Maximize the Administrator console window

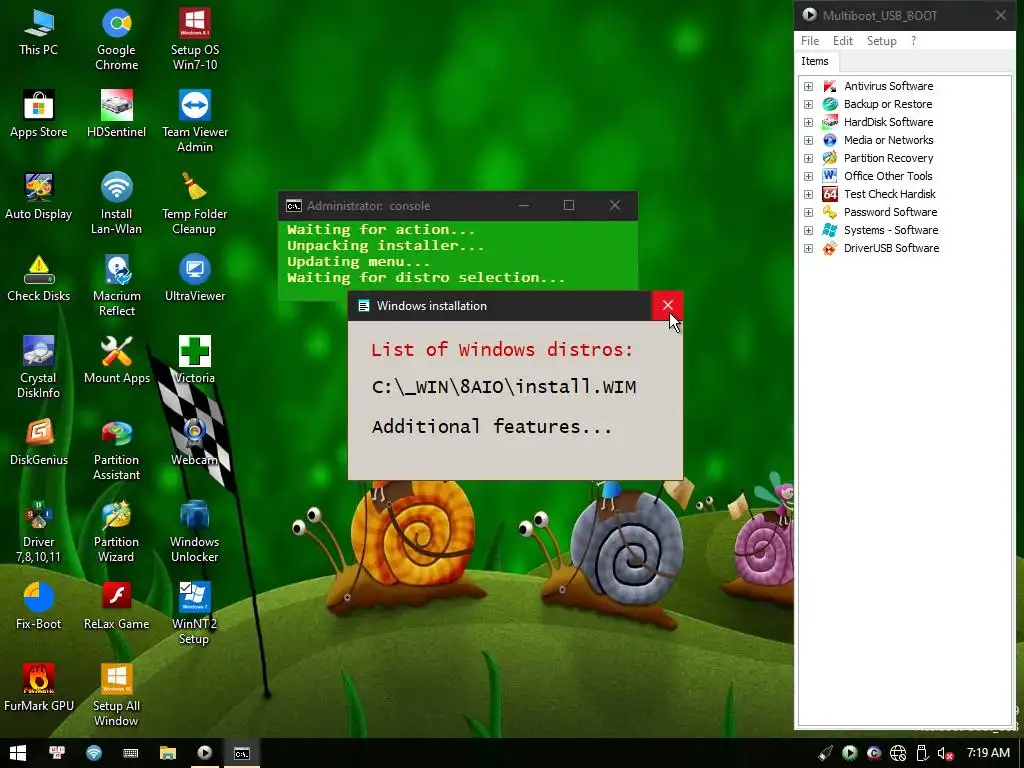pyautogui.click(x=569, y=205)
